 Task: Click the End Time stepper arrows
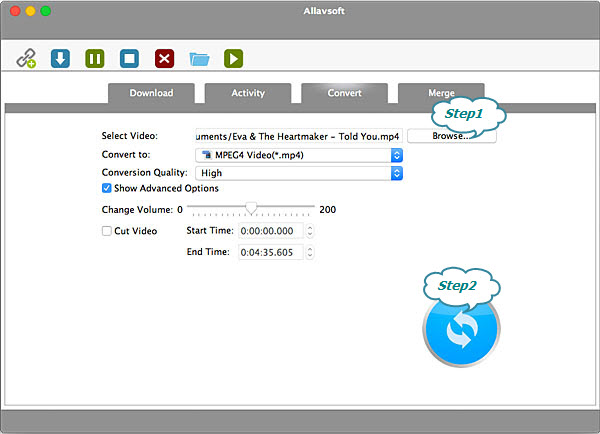pyautogui.click(x=310, y=252)
